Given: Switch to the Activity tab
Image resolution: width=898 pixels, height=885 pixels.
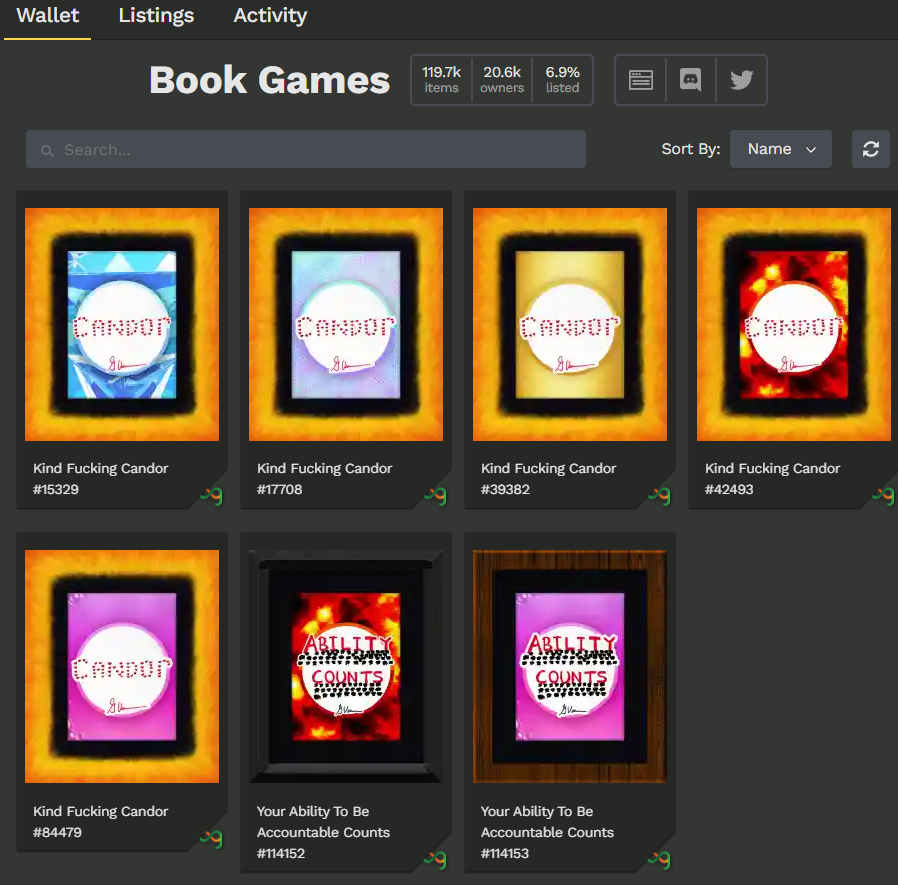Looking at the screenshot, I should coord(270,15).
